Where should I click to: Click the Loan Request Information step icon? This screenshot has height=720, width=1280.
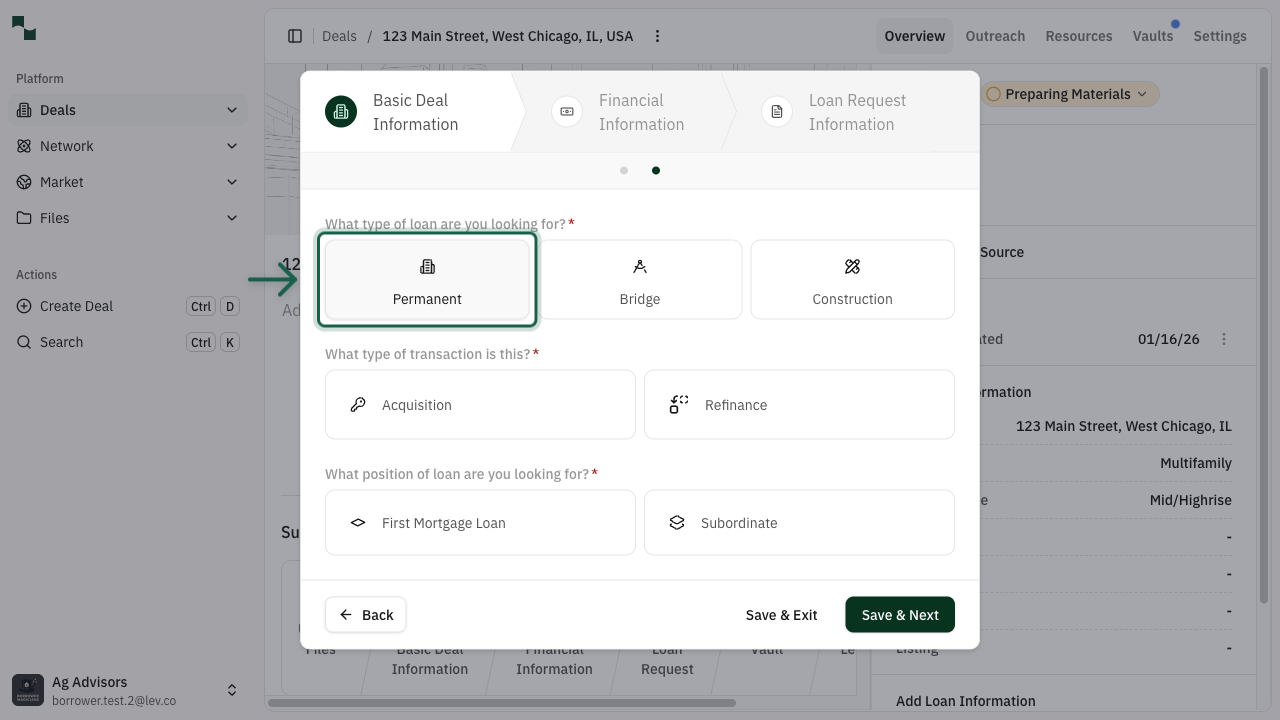(776, 111)
